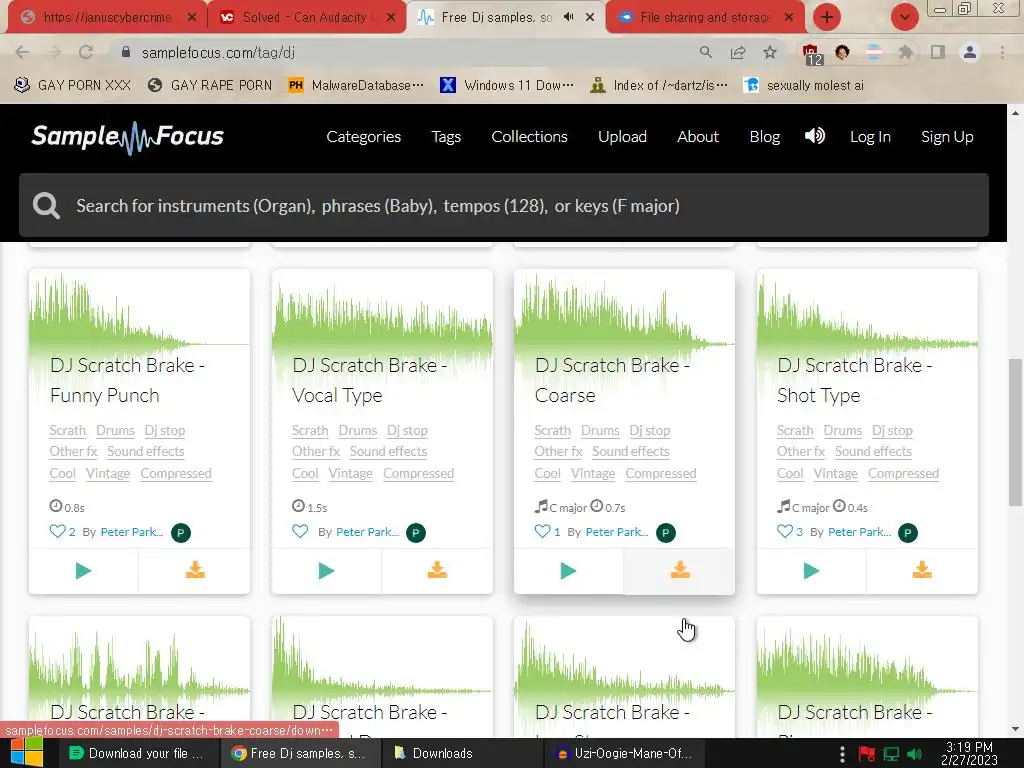Click the Dj stop tag on Vocal Type card
Image resolution: width=1024 pixels, height=768 pixels.
(x=408, y=430)
